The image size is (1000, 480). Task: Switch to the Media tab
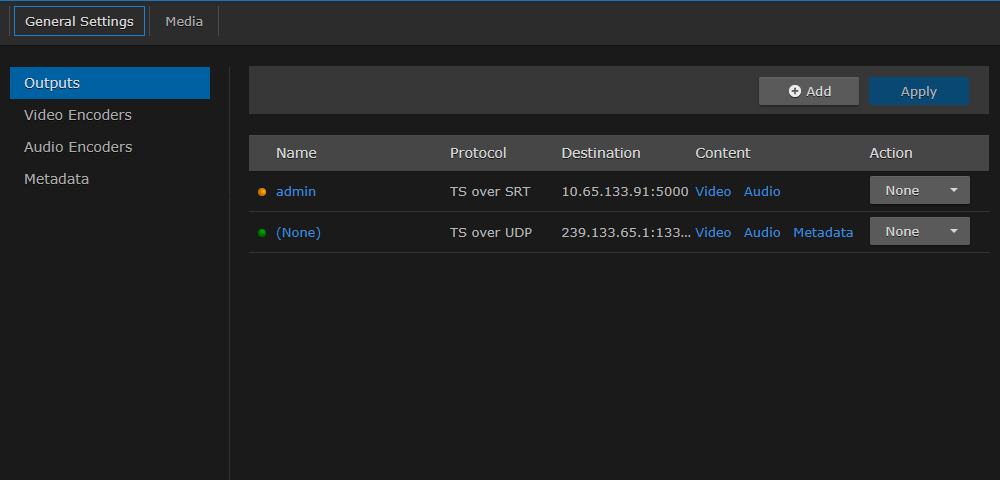coord(184,21)
